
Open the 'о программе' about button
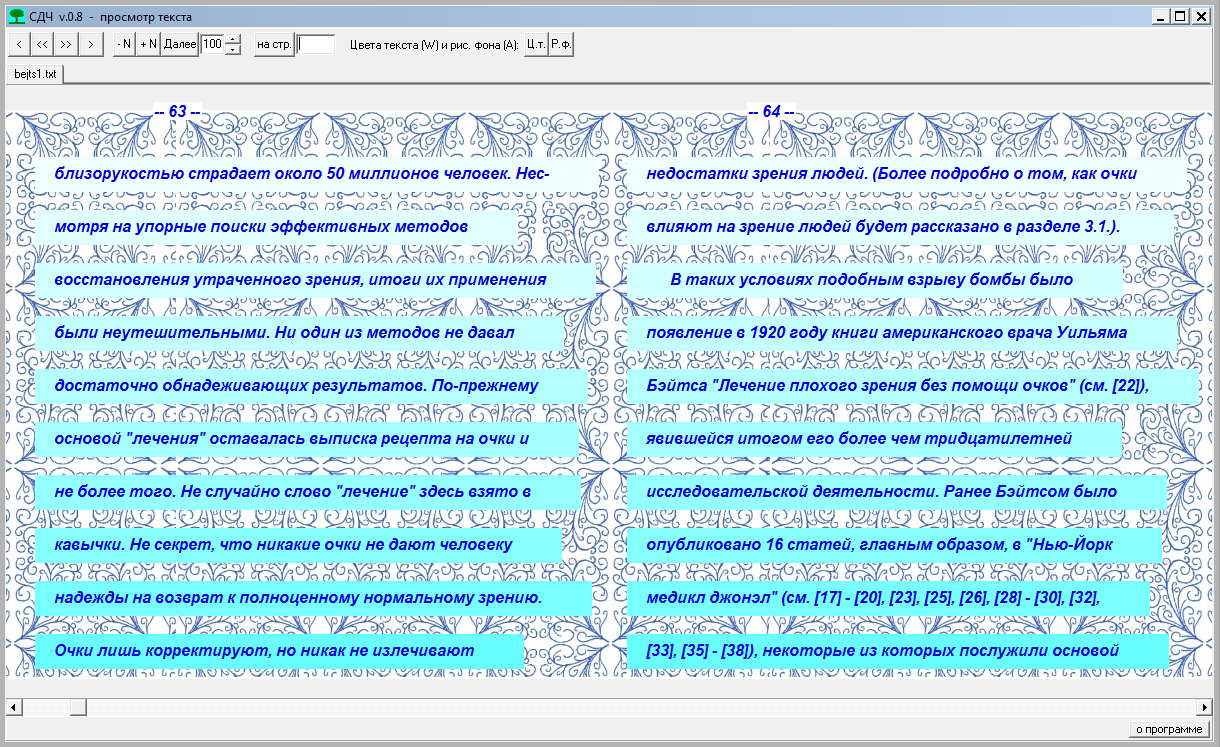[1169, 729]
